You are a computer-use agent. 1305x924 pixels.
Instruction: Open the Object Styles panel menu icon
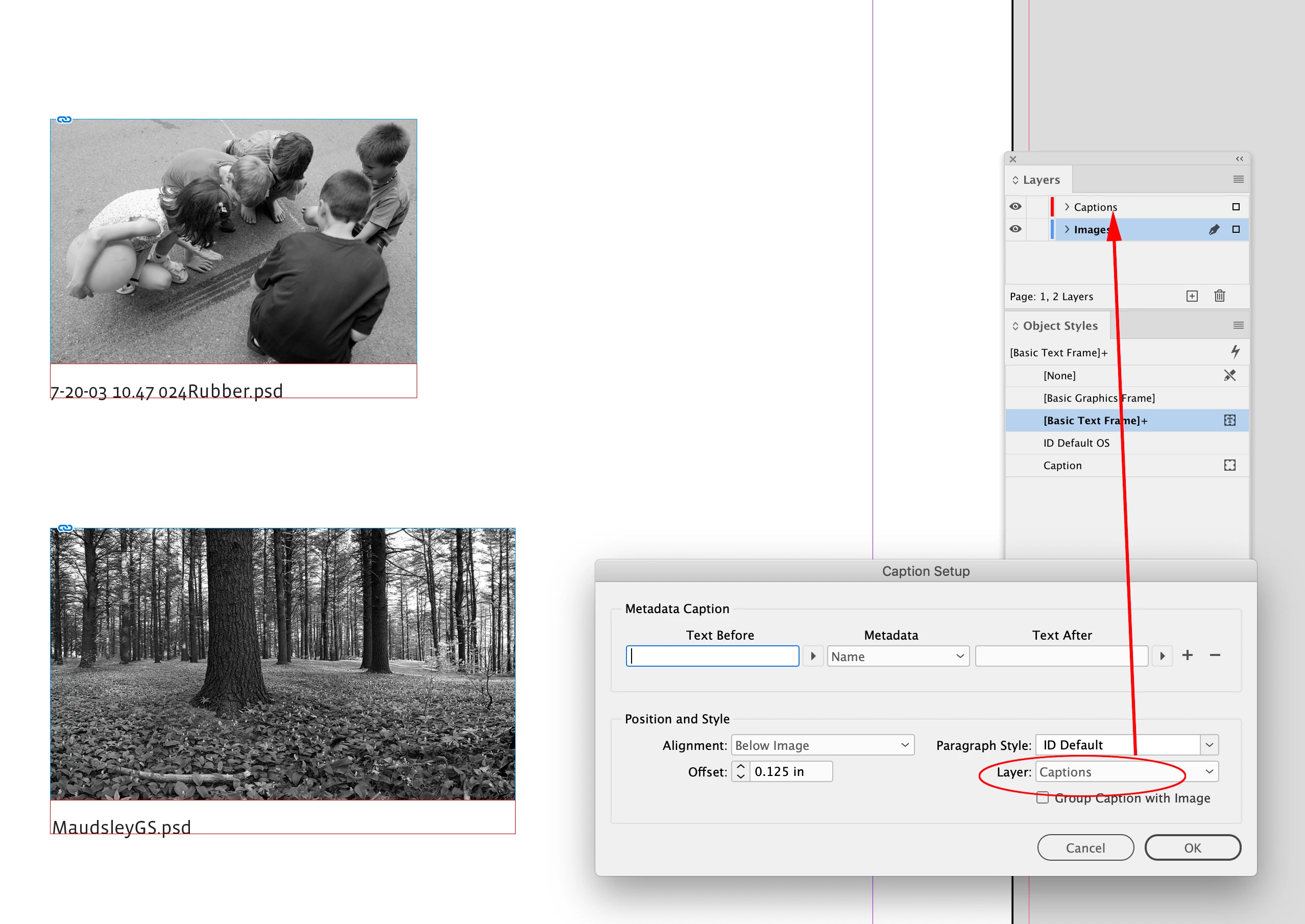pos(1238,326)
